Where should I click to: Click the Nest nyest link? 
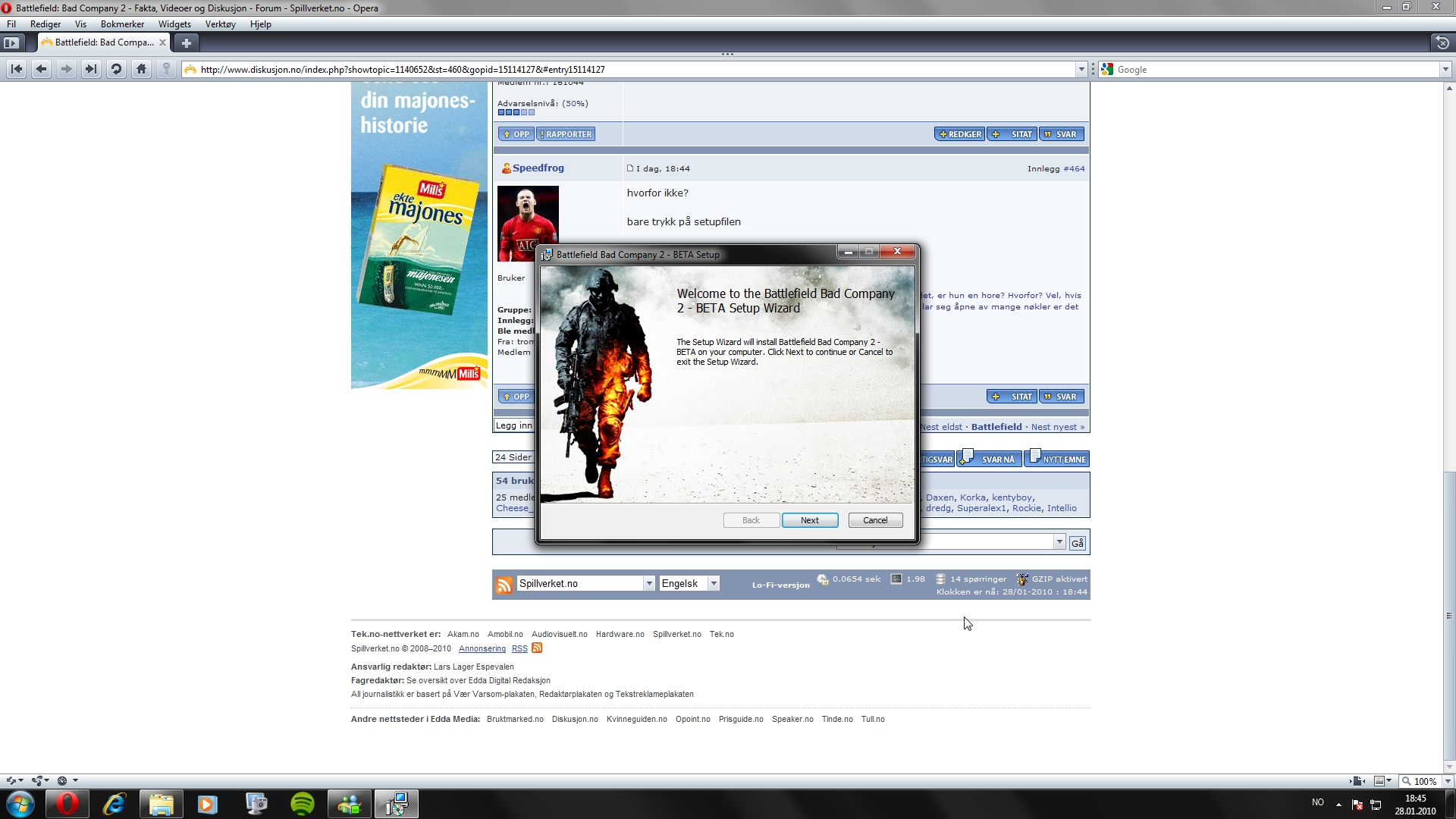(1057, 427)
